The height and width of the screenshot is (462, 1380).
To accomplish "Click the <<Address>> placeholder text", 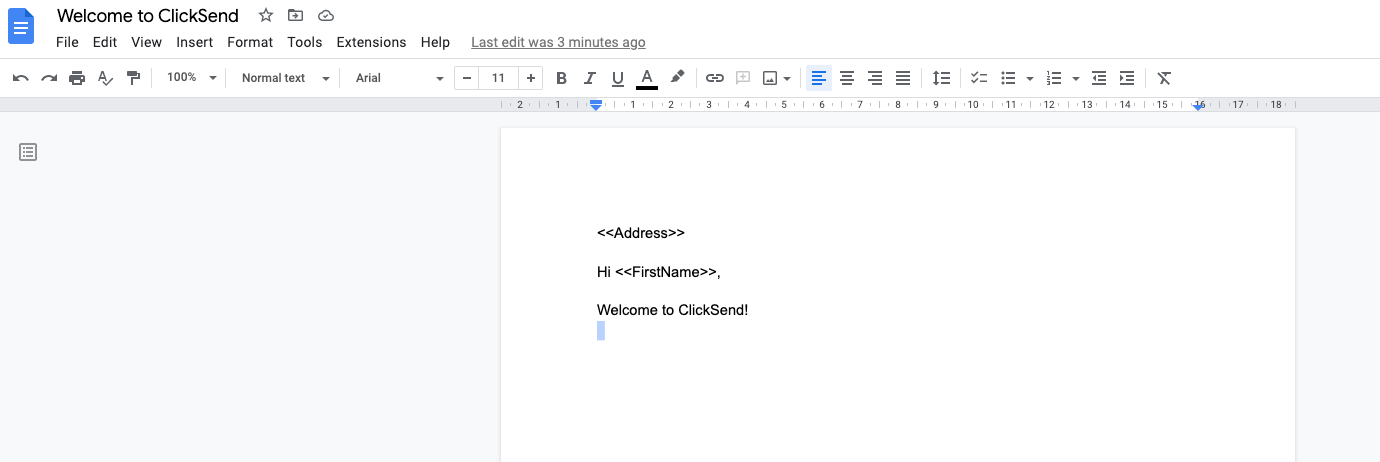I will point(641,233).
